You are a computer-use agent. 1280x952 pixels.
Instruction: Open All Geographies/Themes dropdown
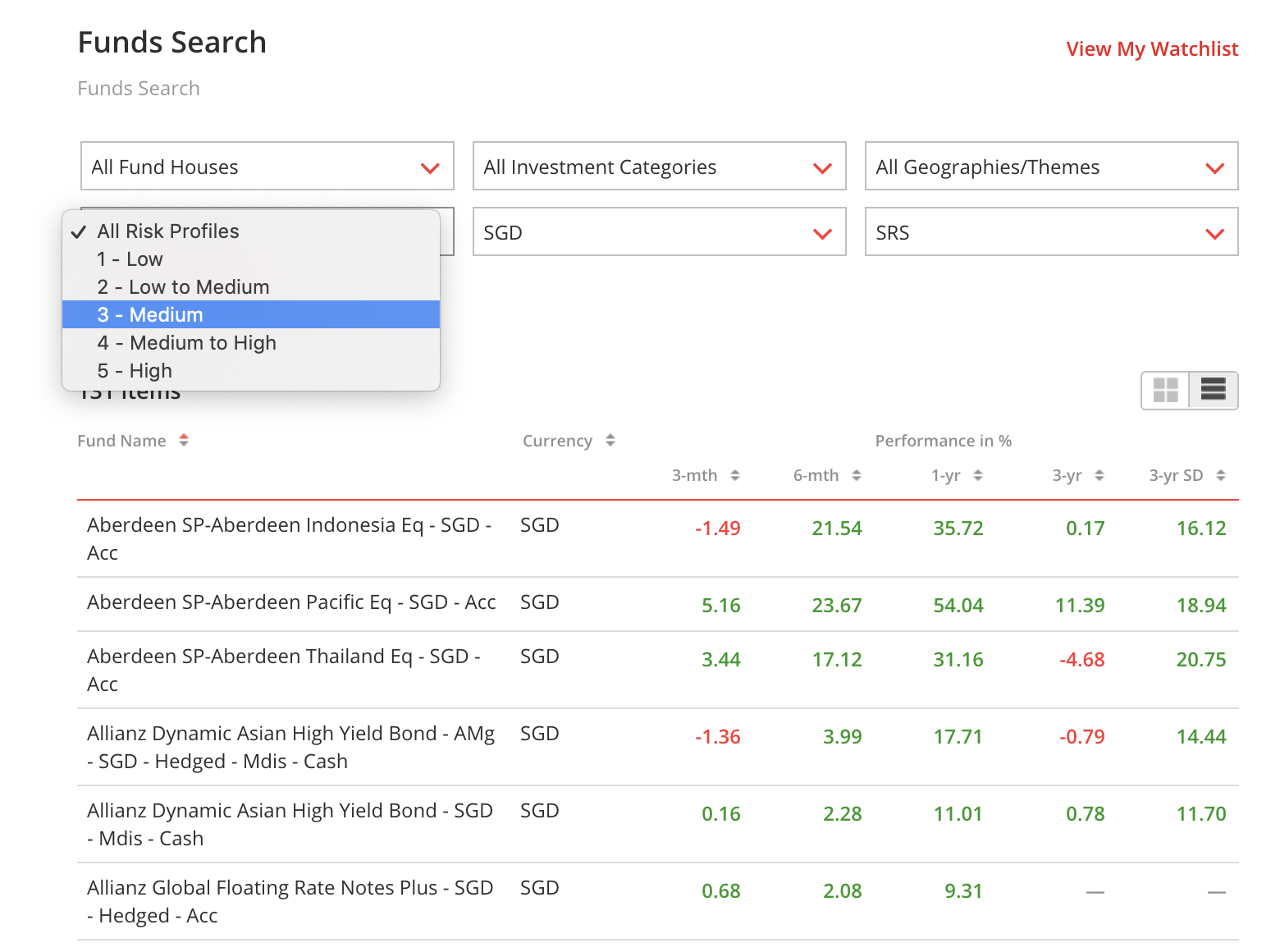1051,167
